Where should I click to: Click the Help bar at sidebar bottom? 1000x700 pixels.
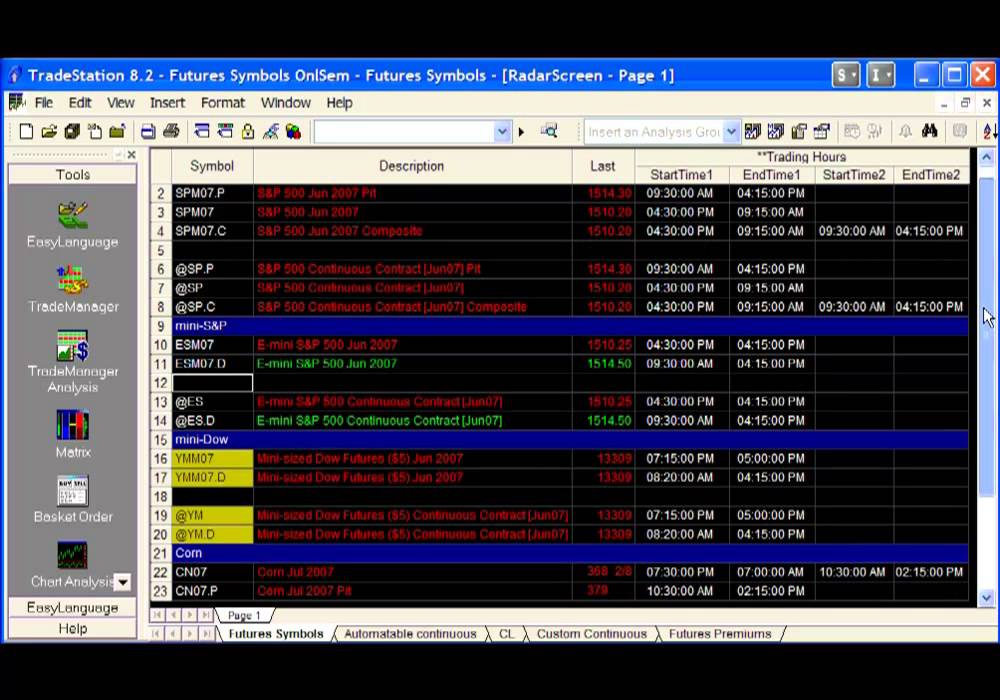73,629
